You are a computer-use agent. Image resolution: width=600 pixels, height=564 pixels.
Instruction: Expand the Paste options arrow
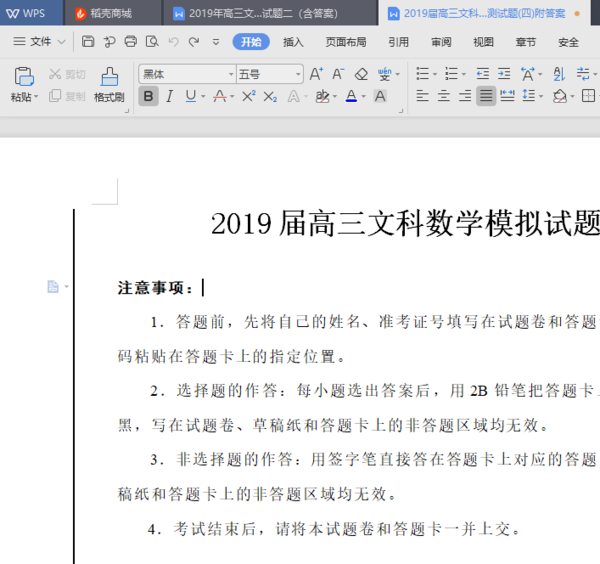point(36,97)
